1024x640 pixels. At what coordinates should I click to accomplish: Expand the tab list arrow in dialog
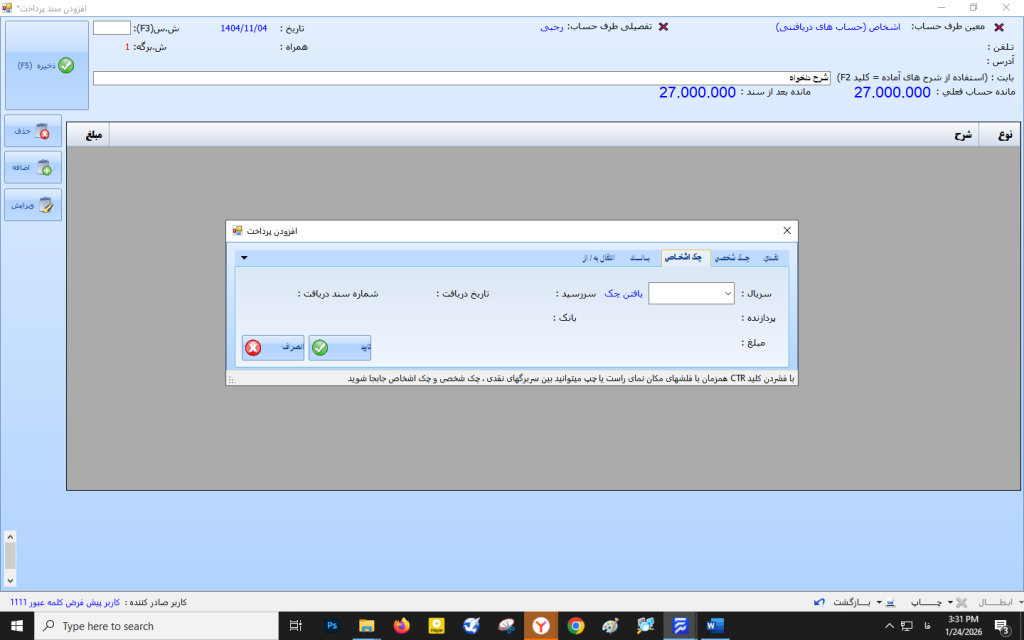click(244, 258)
